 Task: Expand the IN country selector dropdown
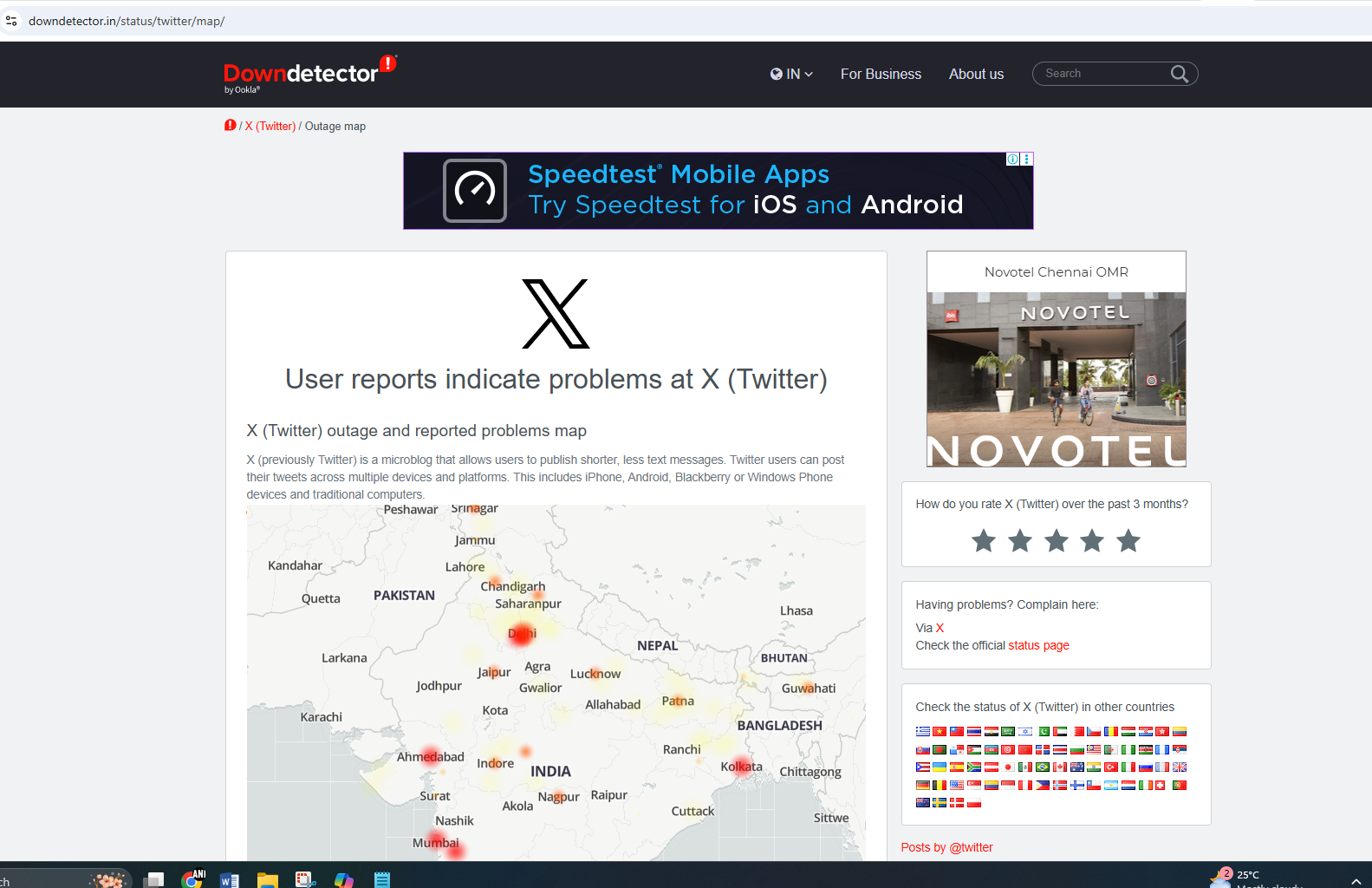pos(791,75)
